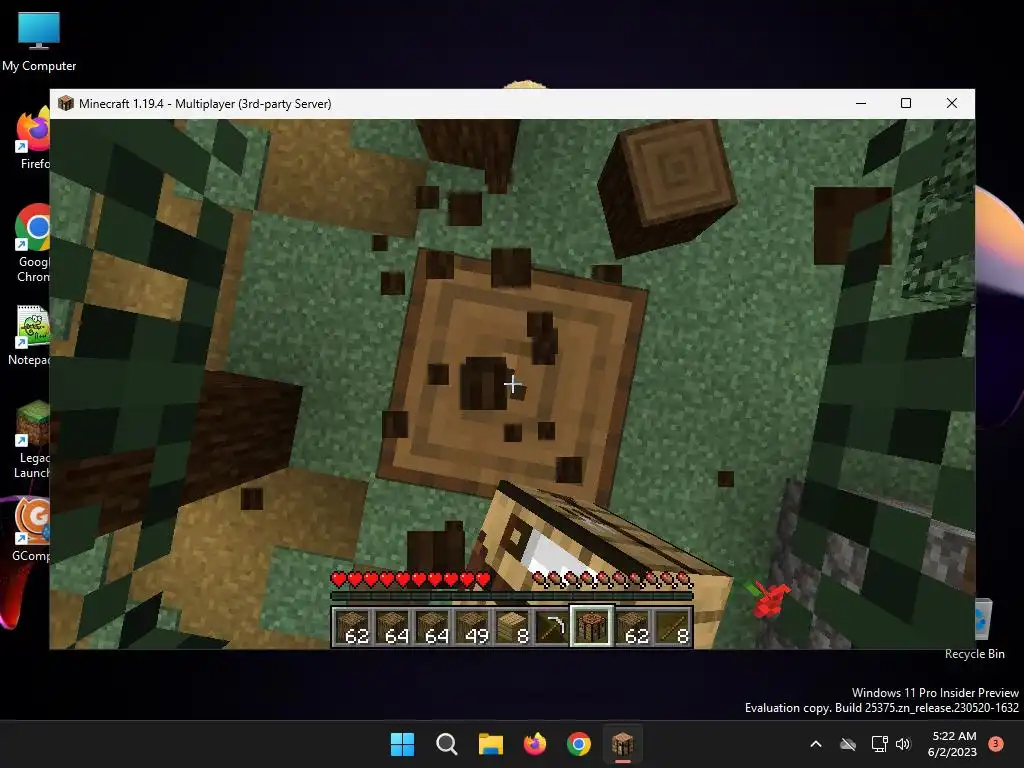Open the network status tray icon
This screenshot has width=1024, height=768.
(x=879, y=744)
